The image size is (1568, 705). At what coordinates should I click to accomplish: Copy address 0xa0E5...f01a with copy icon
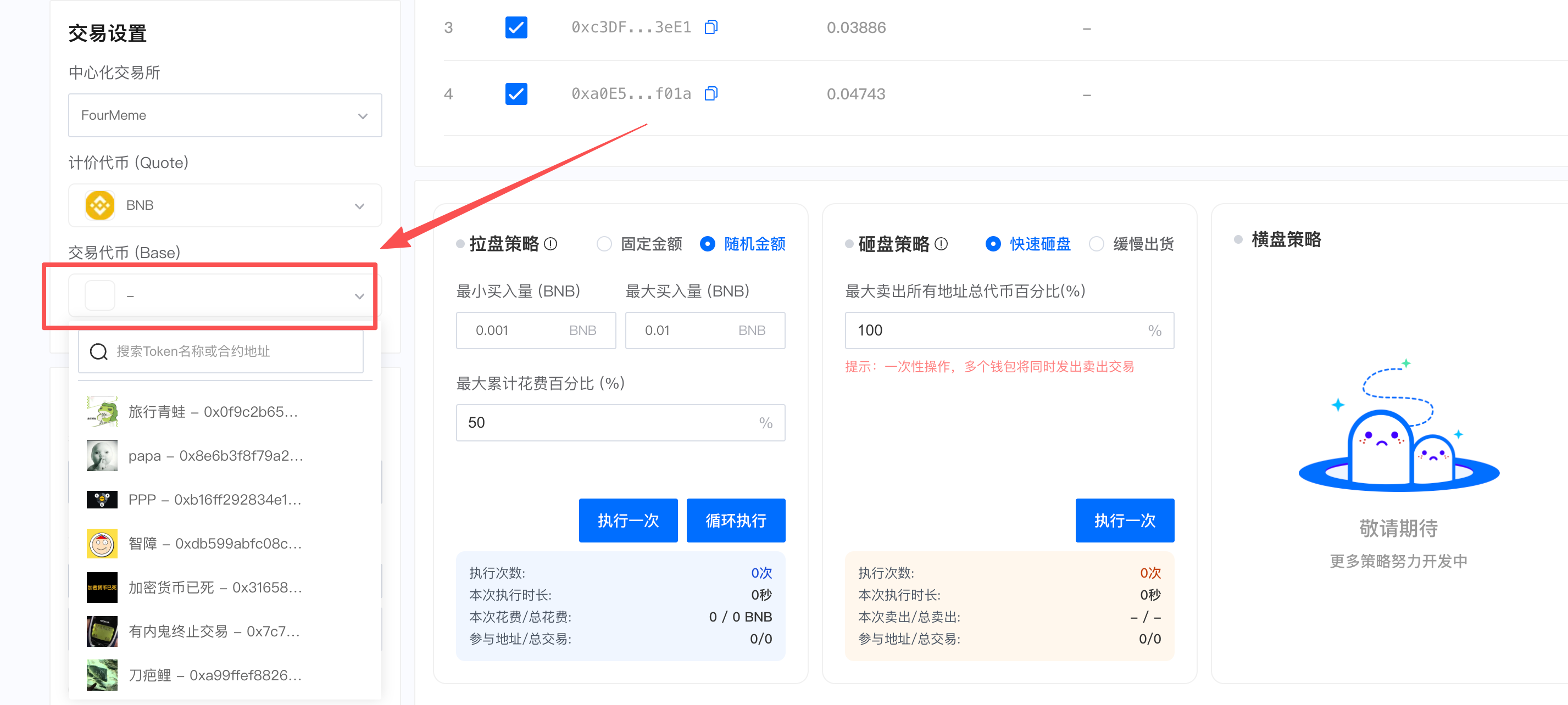click(710, 94)
